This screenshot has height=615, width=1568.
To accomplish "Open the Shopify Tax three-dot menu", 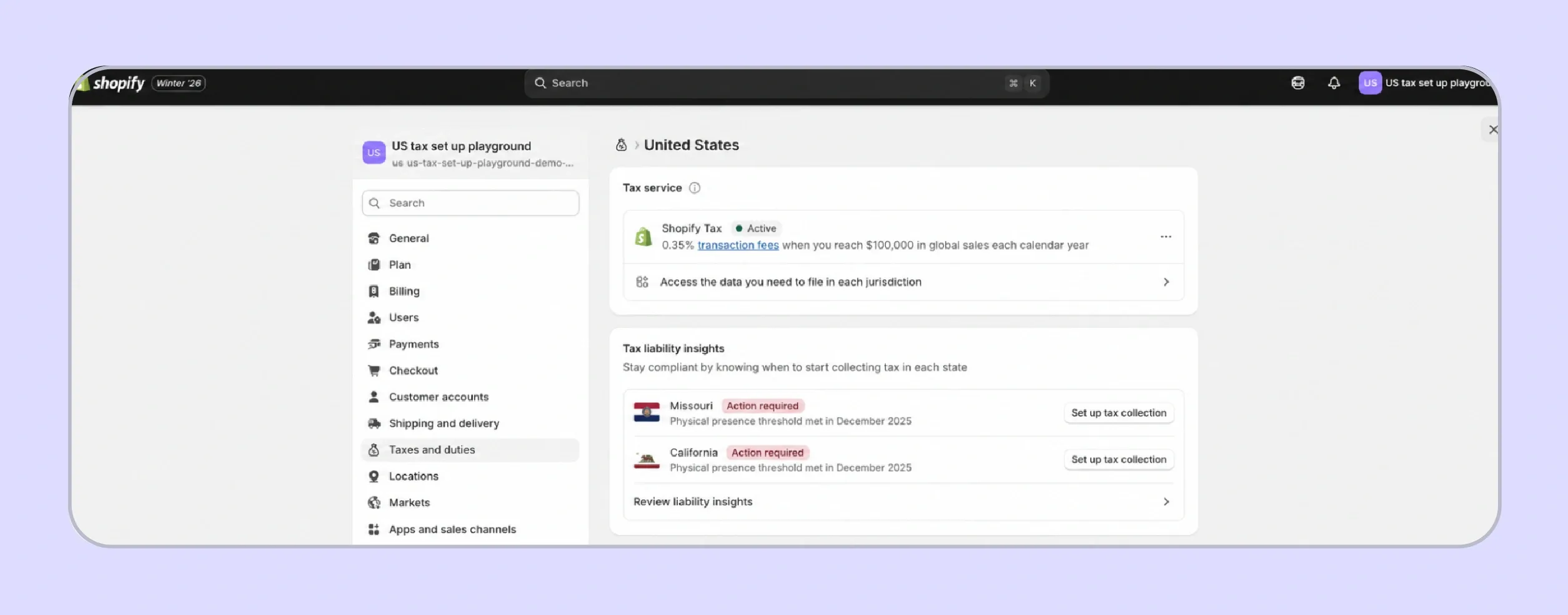I will [1166, 237].
